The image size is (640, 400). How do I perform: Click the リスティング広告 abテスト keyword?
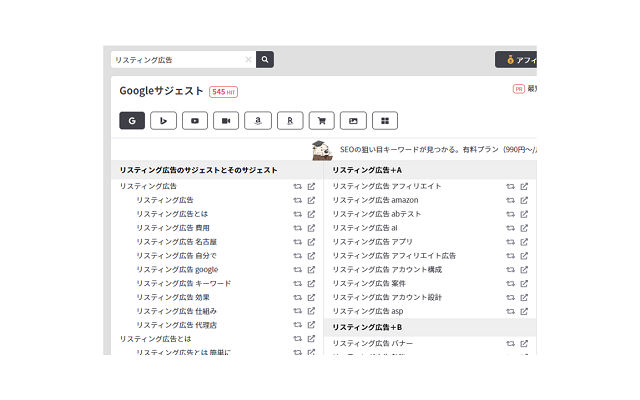point(377,214)
